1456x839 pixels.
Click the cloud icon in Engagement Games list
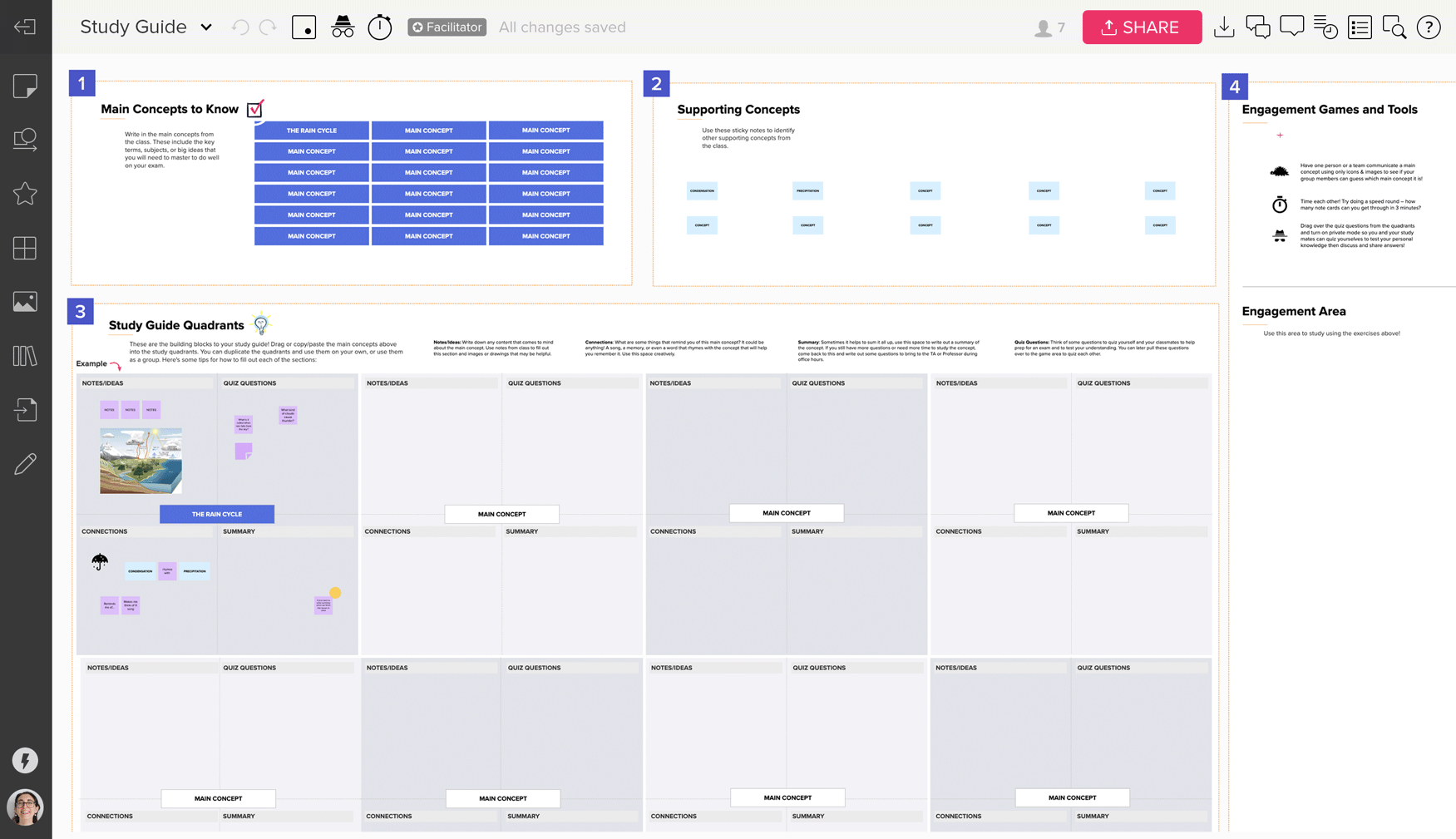coord(1280,172)
